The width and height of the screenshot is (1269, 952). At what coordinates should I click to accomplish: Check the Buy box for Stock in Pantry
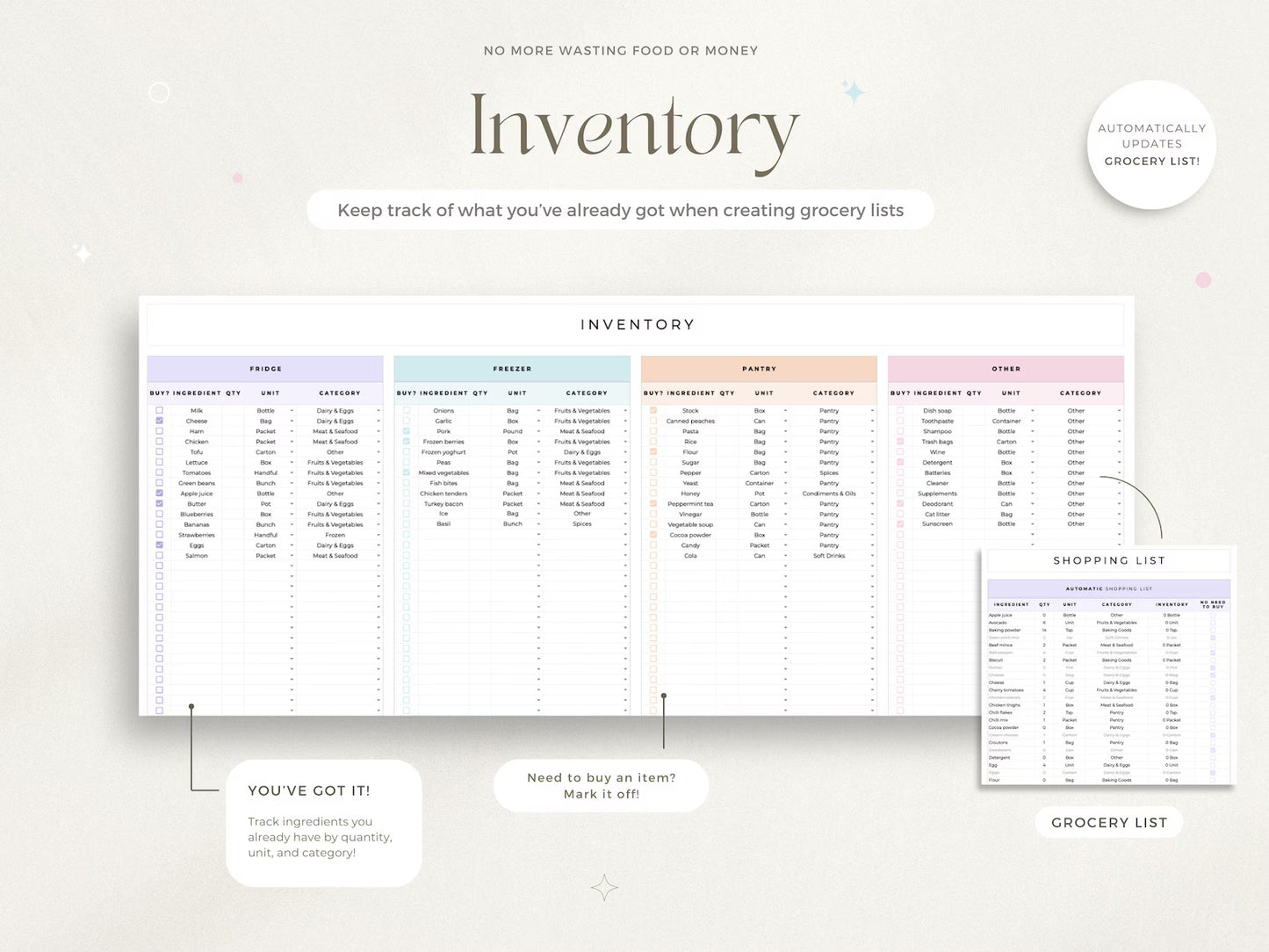653,410
